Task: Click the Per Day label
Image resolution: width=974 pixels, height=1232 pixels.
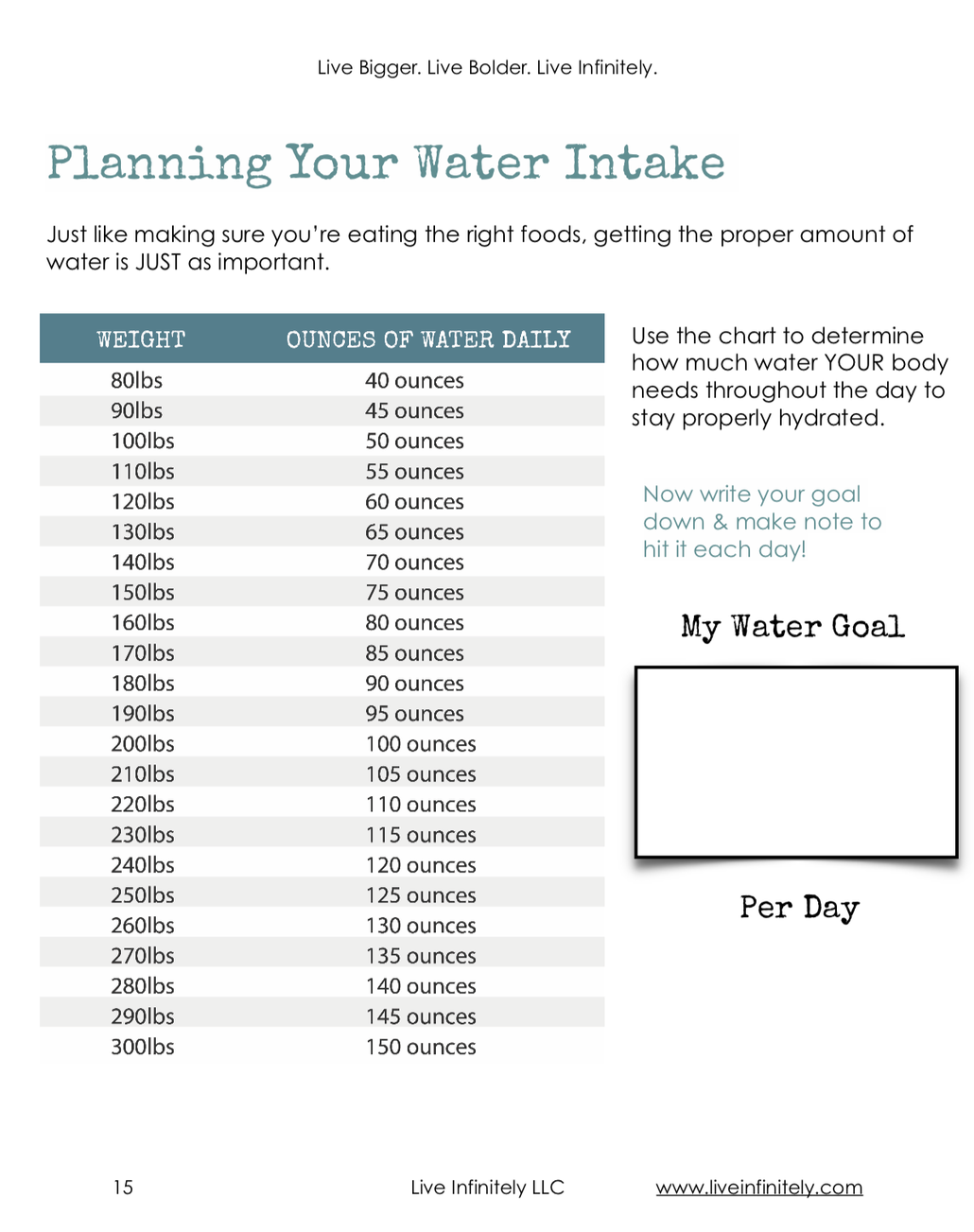Action: [x=799, y=908]
